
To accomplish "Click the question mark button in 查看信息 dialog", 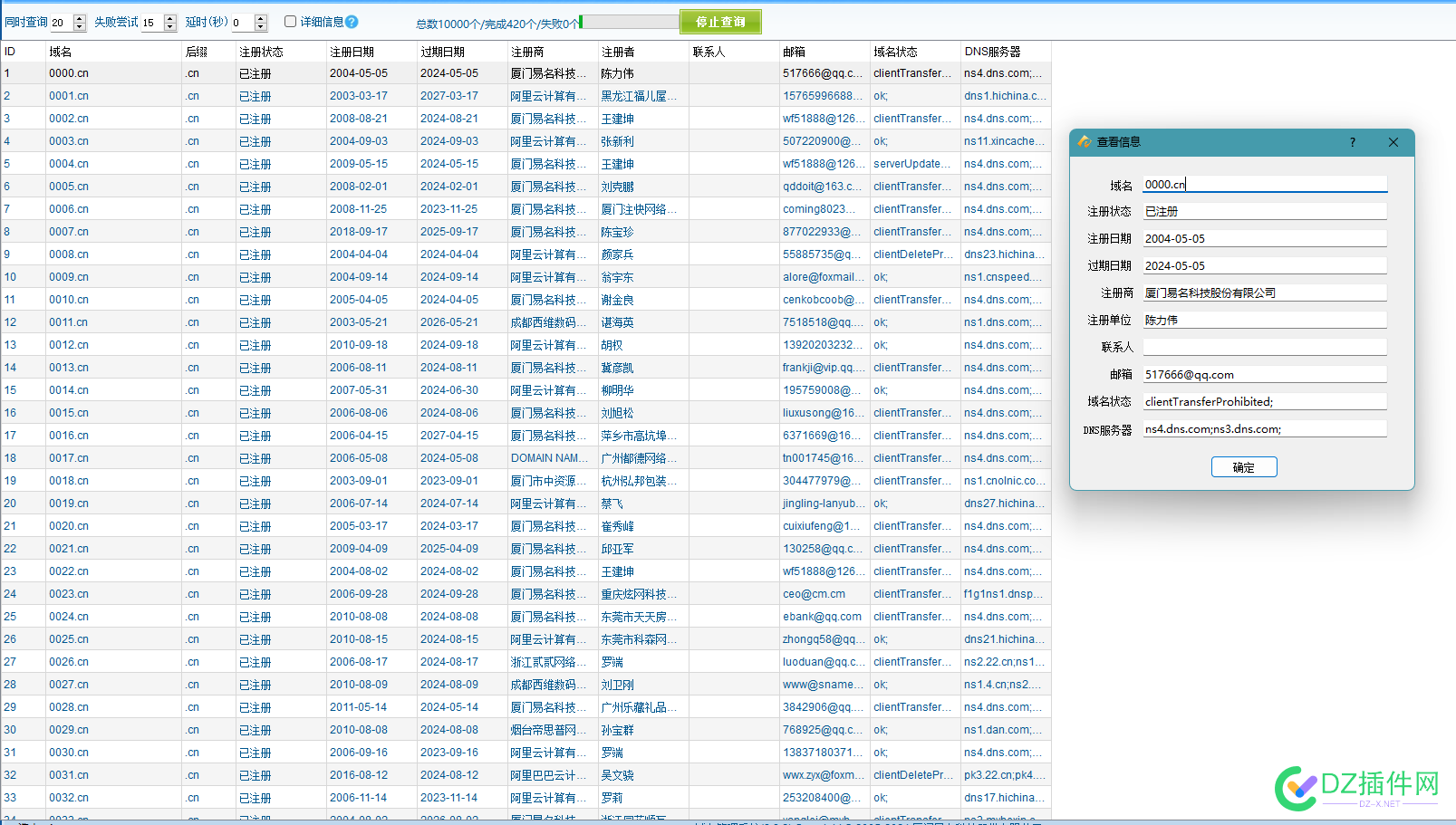I will [x=1353, y=142].
